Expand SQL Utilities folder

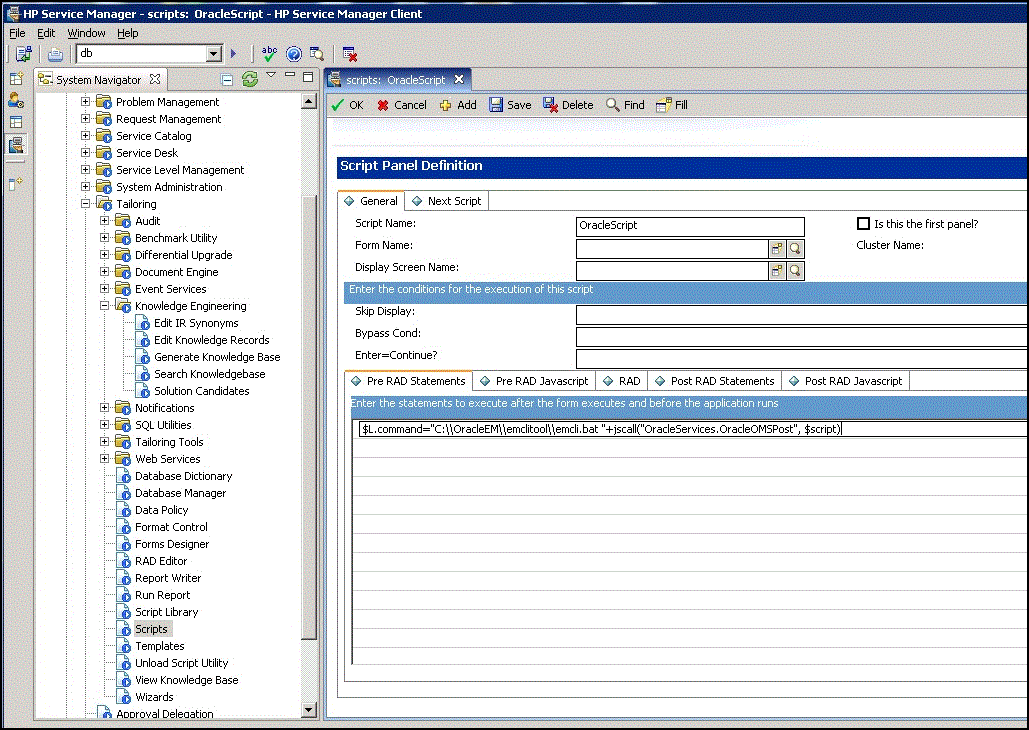[x=104, y=425]
